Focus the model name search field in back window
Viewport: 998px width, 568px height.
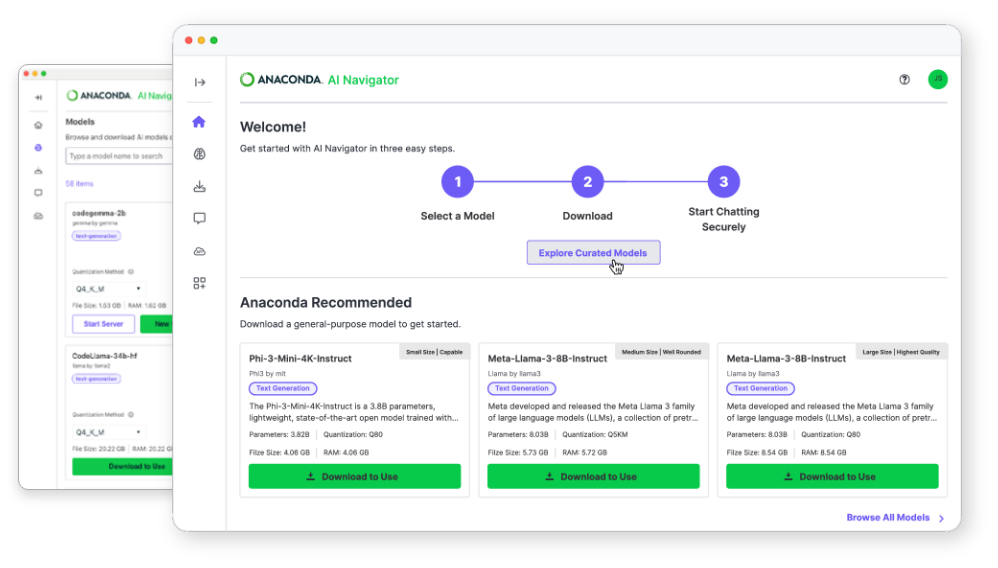tap(119, 156)
